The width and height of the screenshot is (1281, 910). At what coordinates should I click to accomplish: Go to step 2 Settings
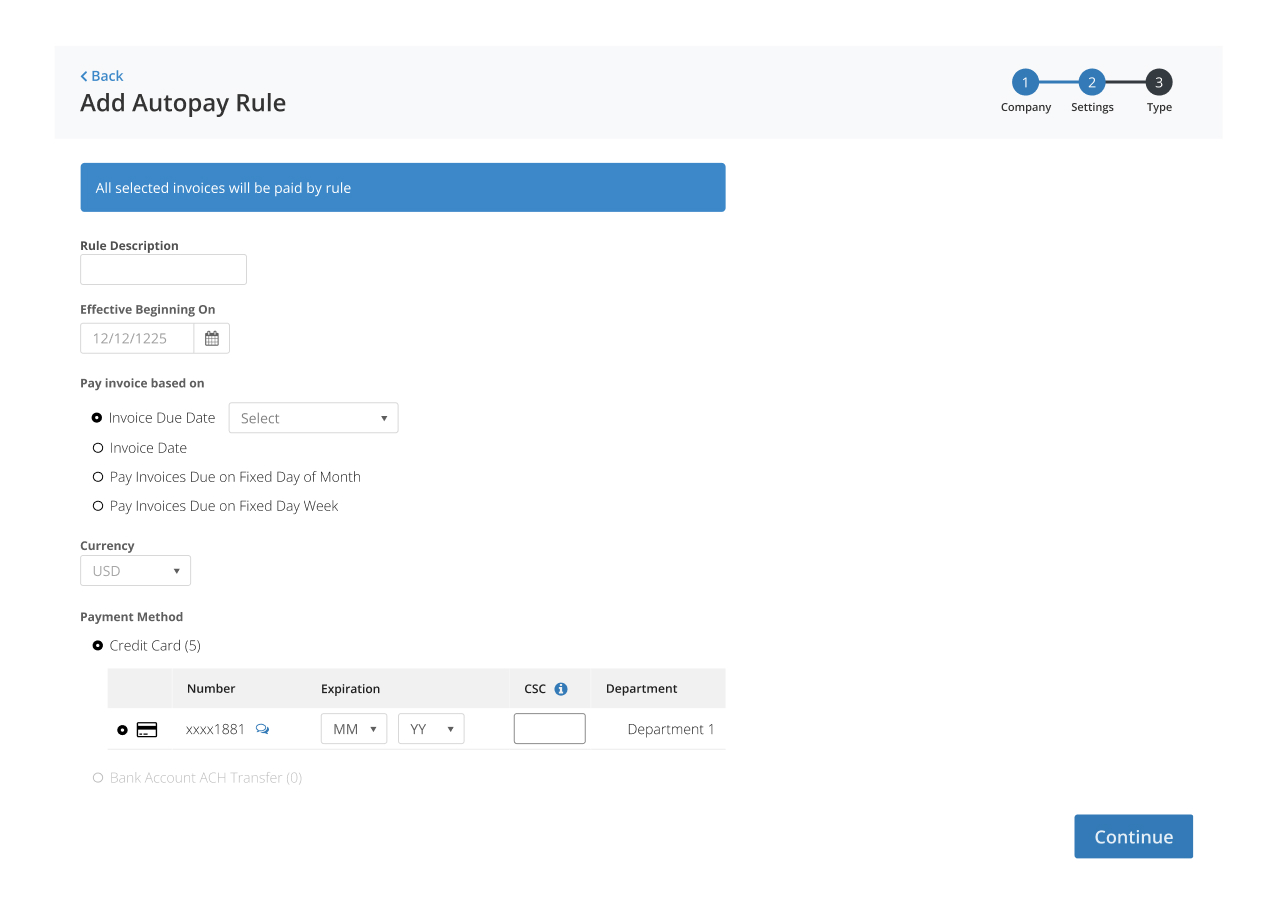pyautogui.click(x=1092, y=82)
